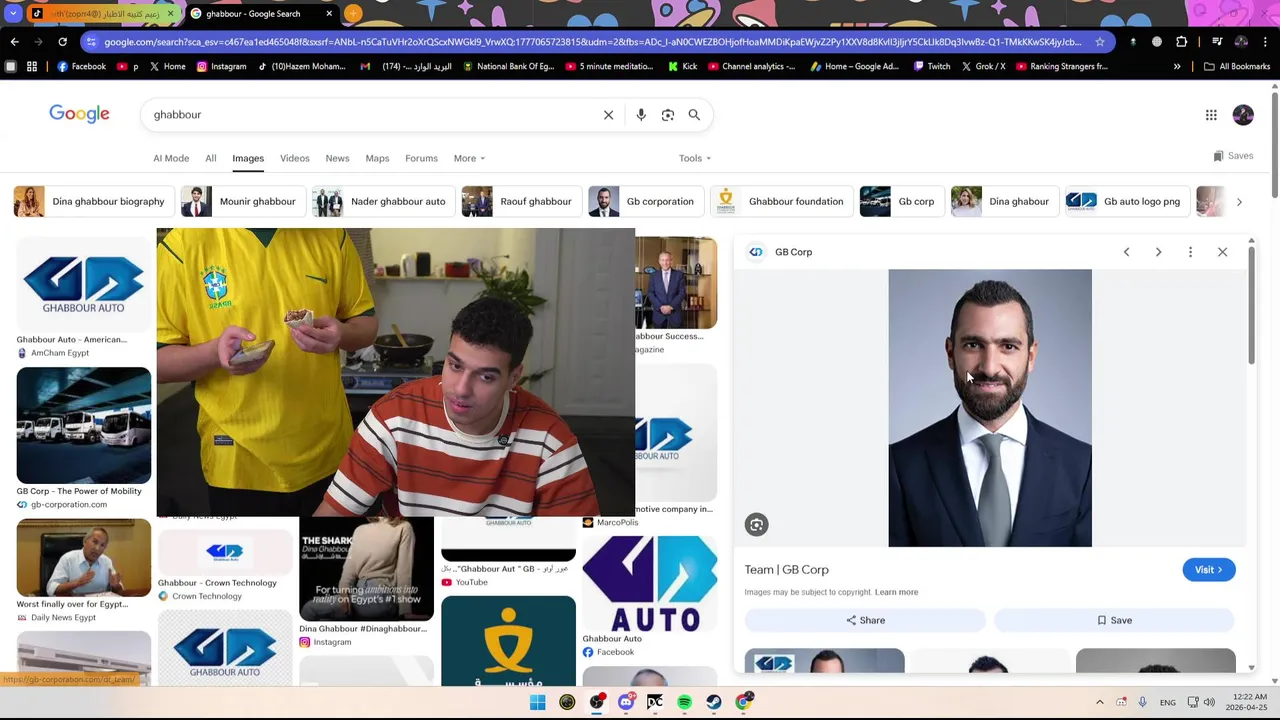Show previous image in preview panel
Image resolution: width=1280 pixels, height=720 pixels.
pos(1126,252)
